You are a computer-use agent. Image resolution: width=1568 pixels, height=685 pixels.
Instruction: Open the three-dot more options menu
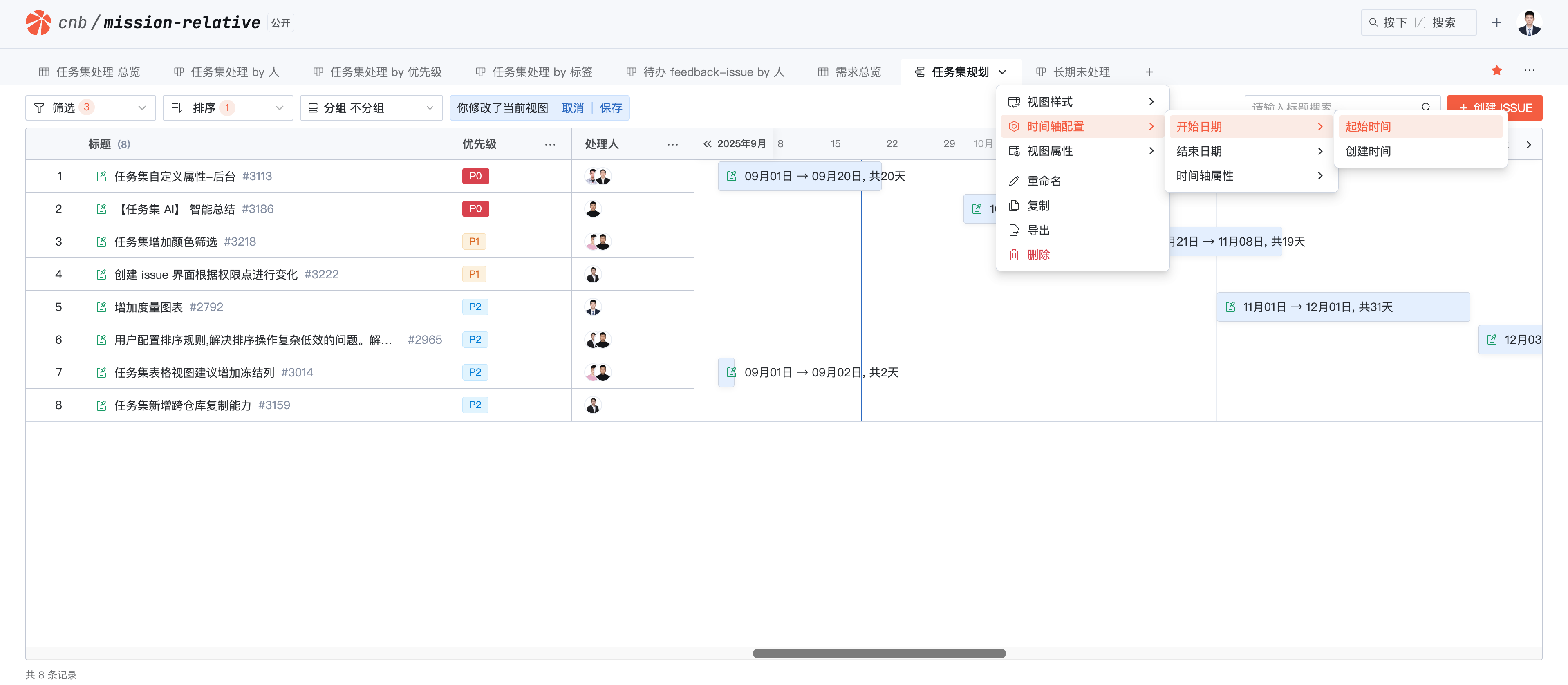click(x=1529, y=71)
